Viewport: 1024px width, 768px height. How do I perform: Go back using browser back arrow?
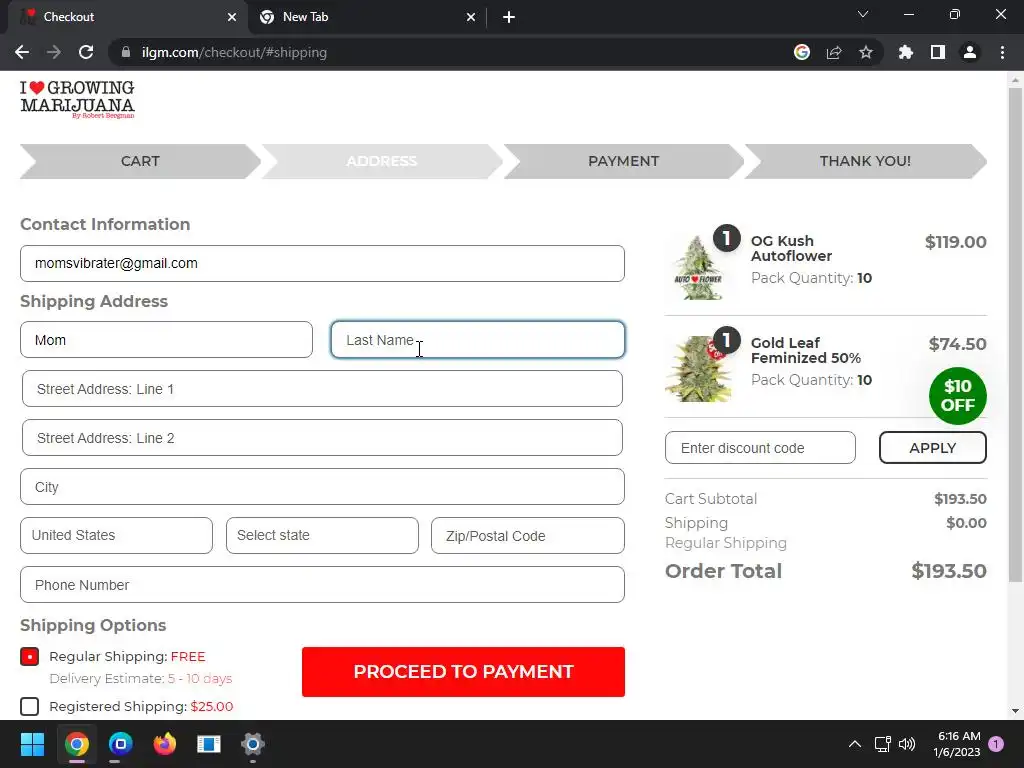(x=22, y=52)
